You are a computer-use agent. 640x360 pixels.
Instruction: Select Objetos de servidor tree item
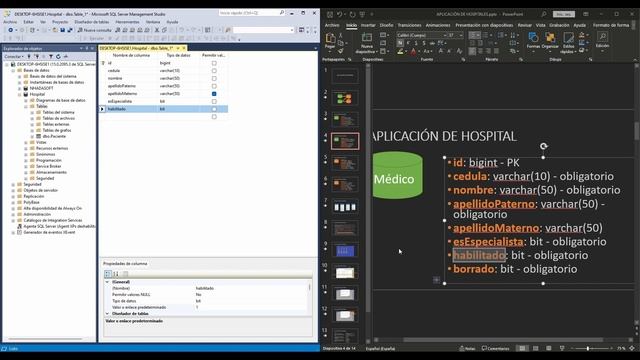40,190
